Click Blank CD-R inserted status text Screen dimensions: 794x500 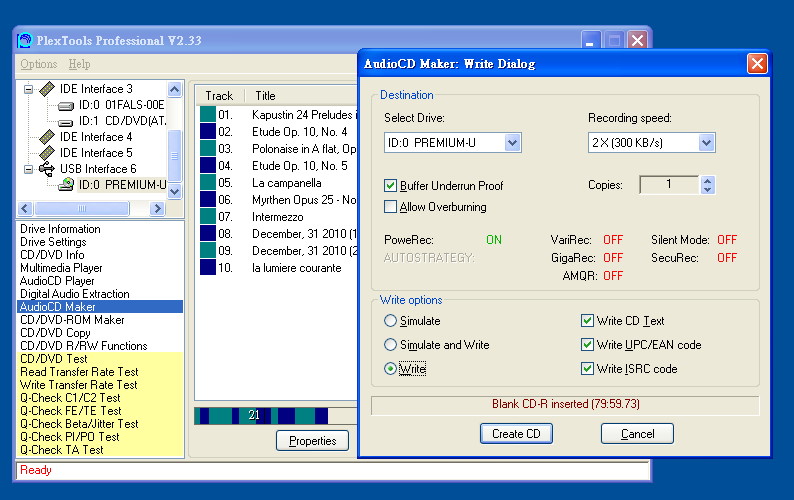(566, 404)
